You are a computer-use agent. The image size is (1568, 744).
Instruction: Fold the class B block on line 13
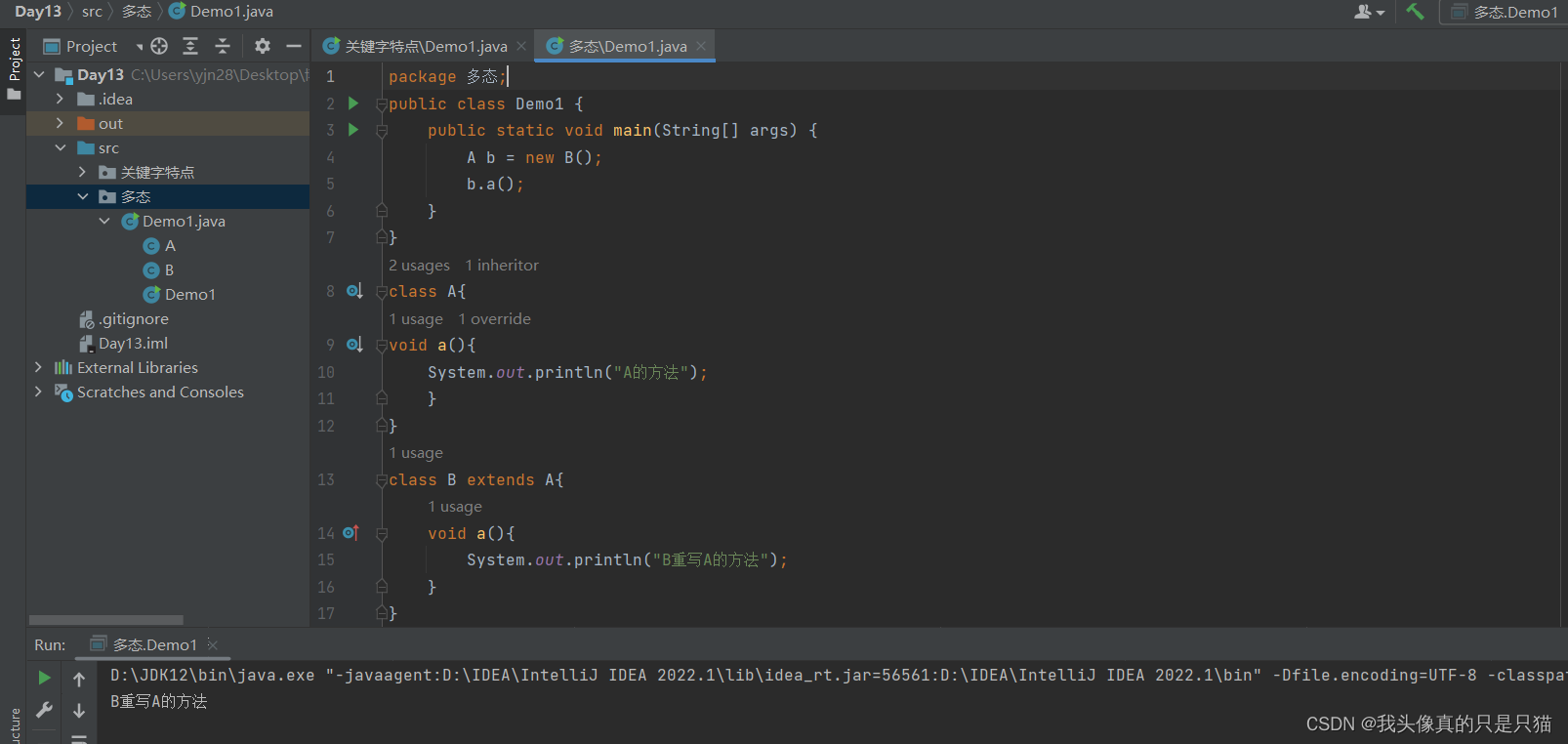[382, 480]
